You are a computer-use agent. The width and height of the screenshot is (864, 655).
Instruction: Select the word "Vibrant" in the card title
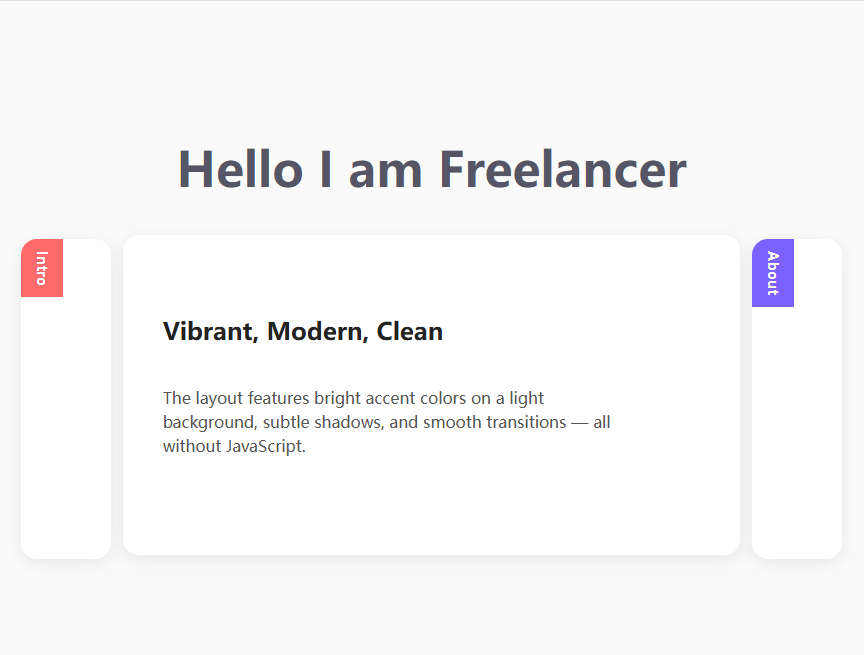(x=207, y=331)
